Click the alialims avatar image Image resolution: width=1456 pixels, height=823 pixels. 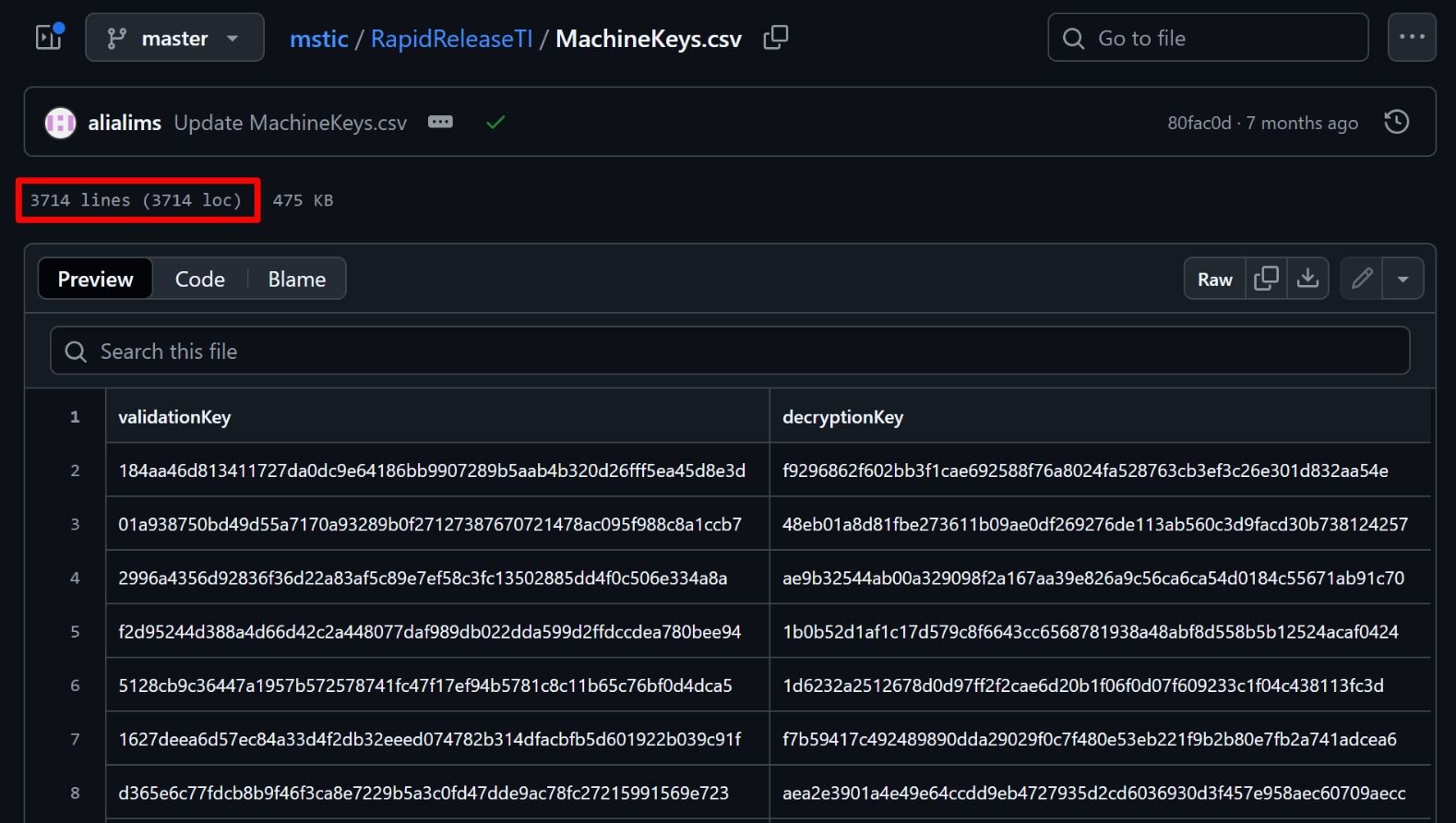tap(60, 123)
